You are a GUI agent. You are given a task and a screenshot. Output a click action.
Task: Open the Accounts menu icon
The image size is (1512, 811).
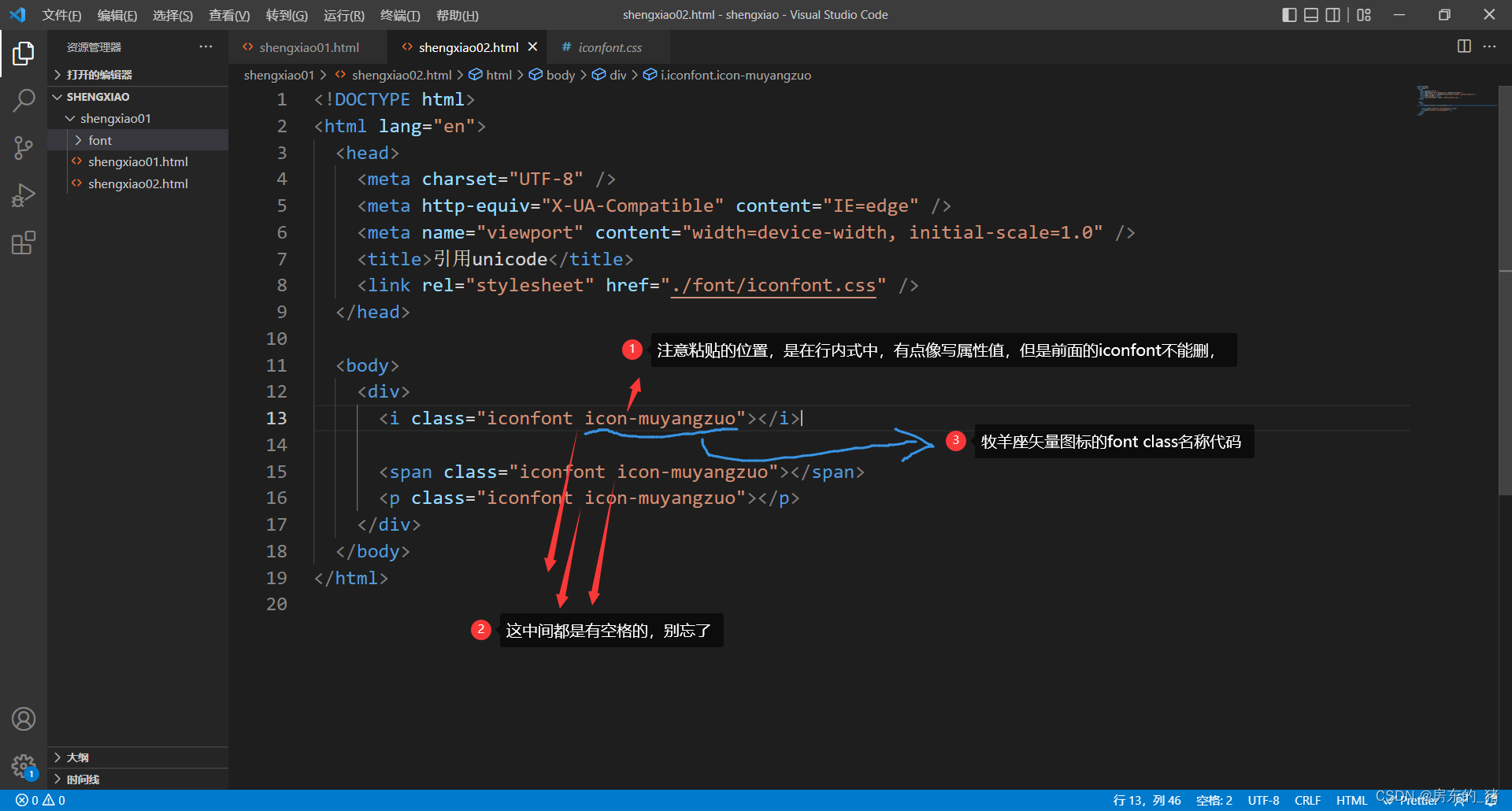click(x=24, y=719)
